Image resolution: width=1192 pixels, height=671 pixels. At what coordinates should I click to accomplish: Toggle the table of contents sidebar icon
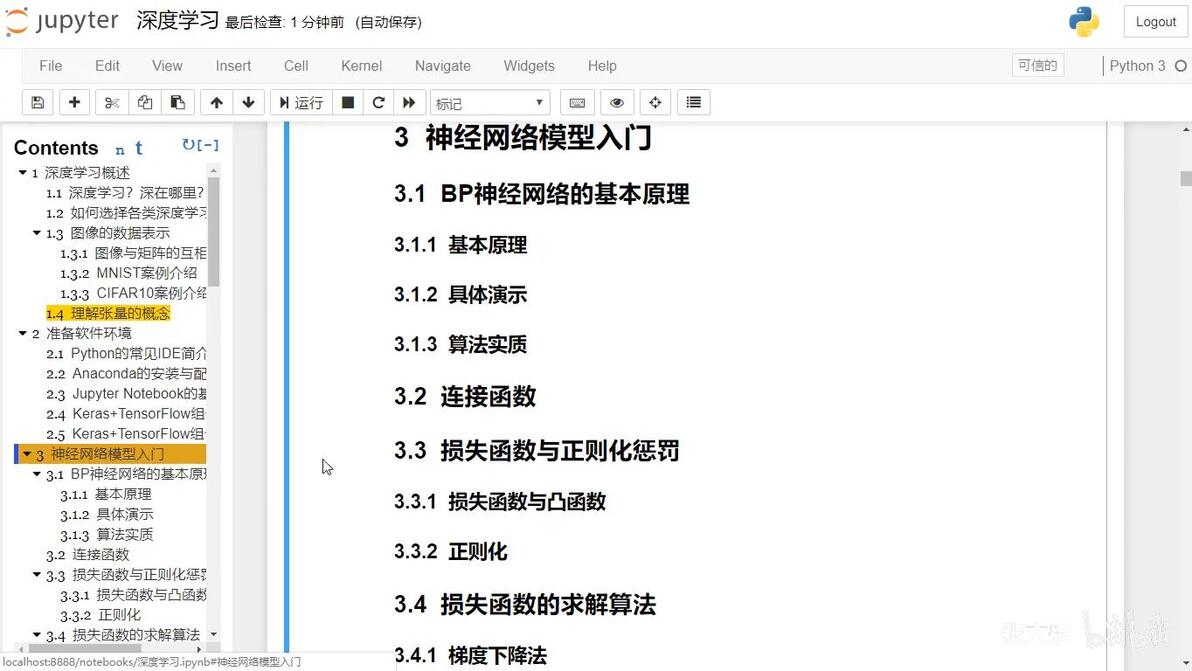pyautogui.click(x=693, y=103)
